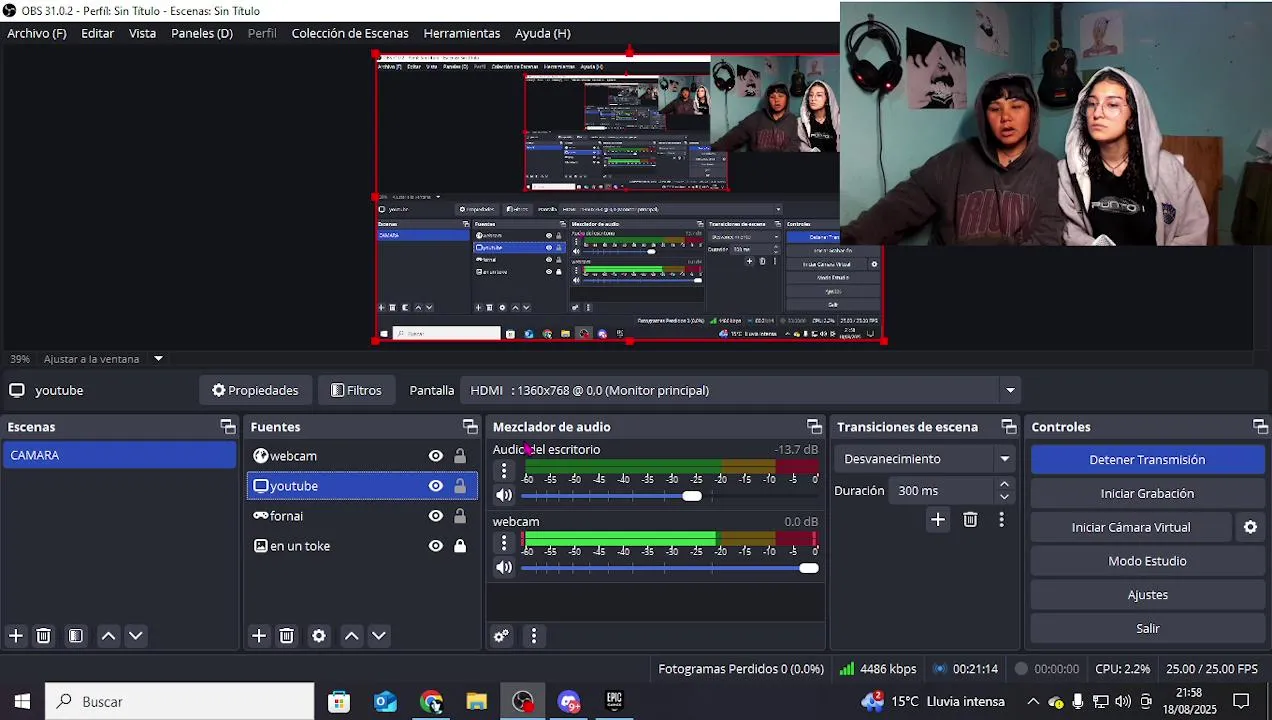The height and width of the screenshot is (720, 1272).
Task: Pop out the Transiciones de escena panel
Action: pyautogui.click(x=1008, y=427)
